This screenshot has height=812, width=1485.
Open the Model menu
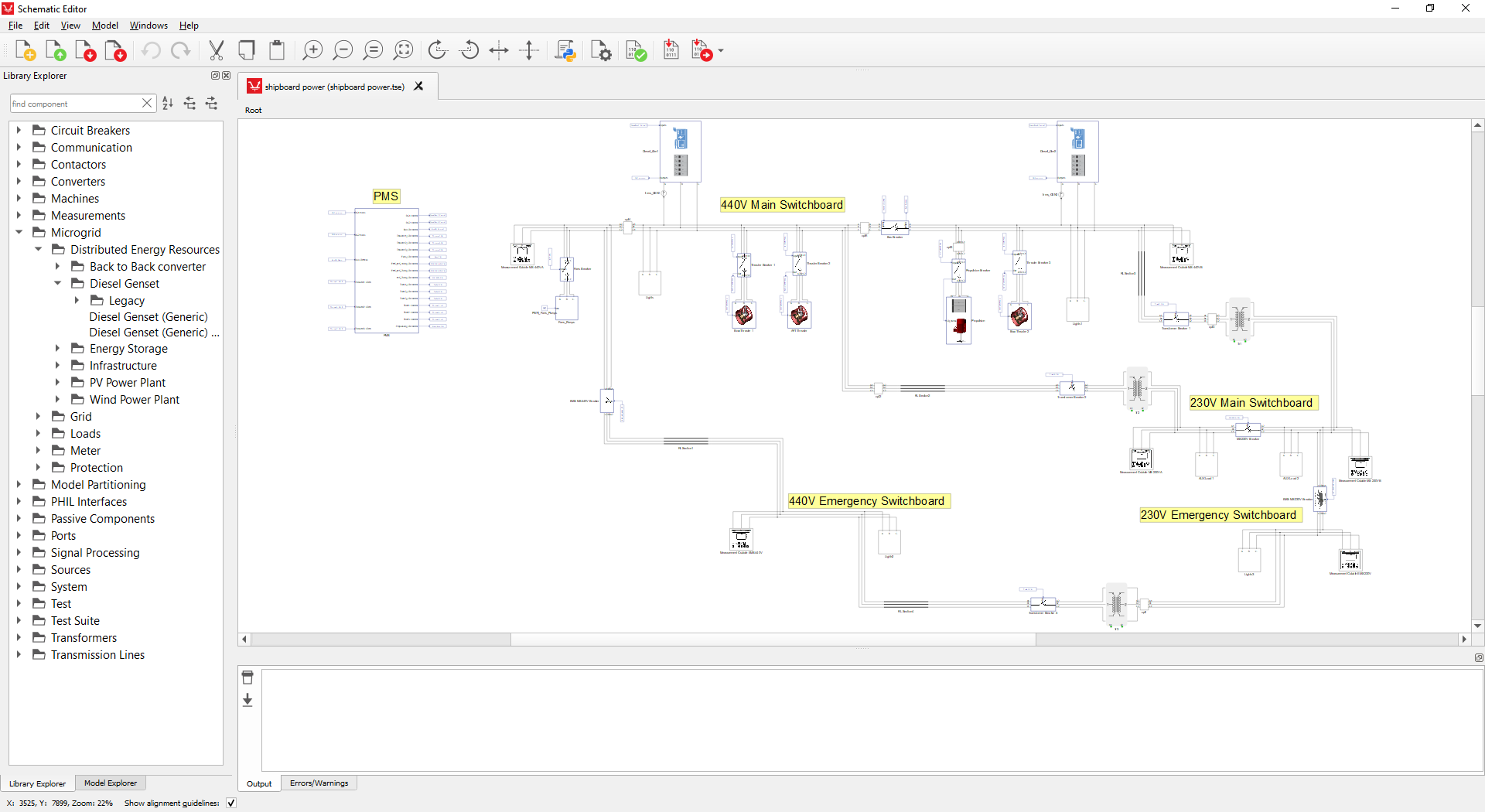104,25
